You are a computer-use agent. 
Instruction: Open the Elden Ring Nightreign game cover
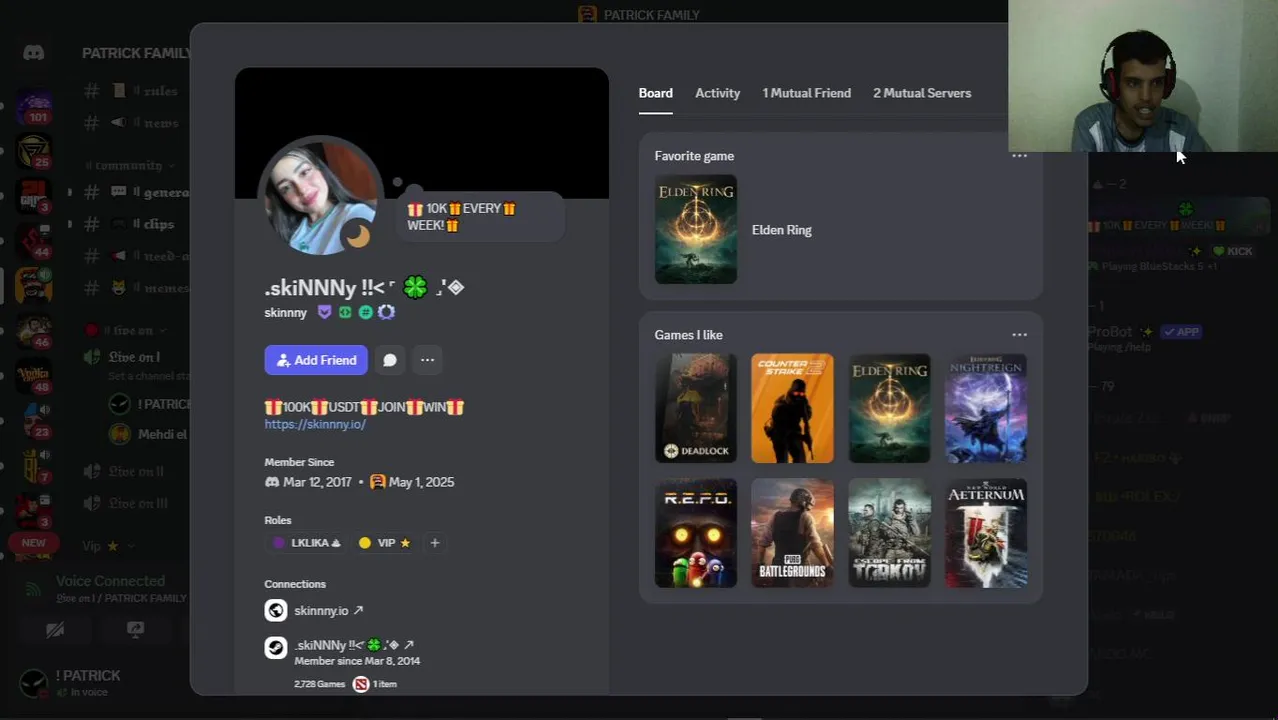point(986,408)
